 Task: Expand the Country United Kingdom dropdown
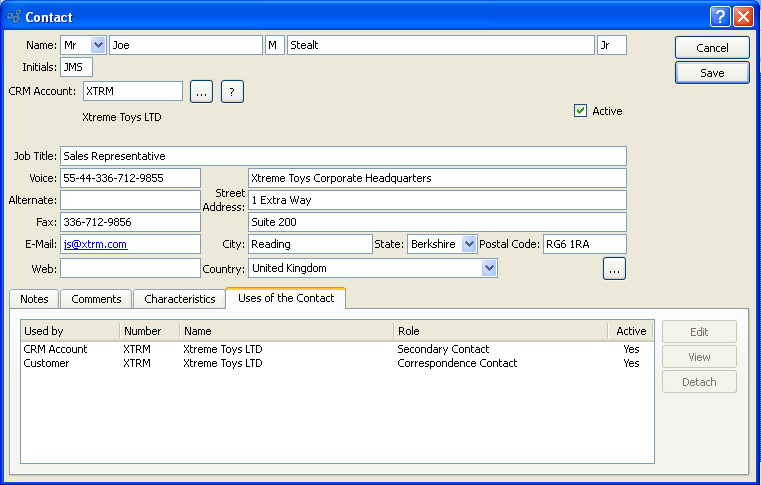coord(489,268)
